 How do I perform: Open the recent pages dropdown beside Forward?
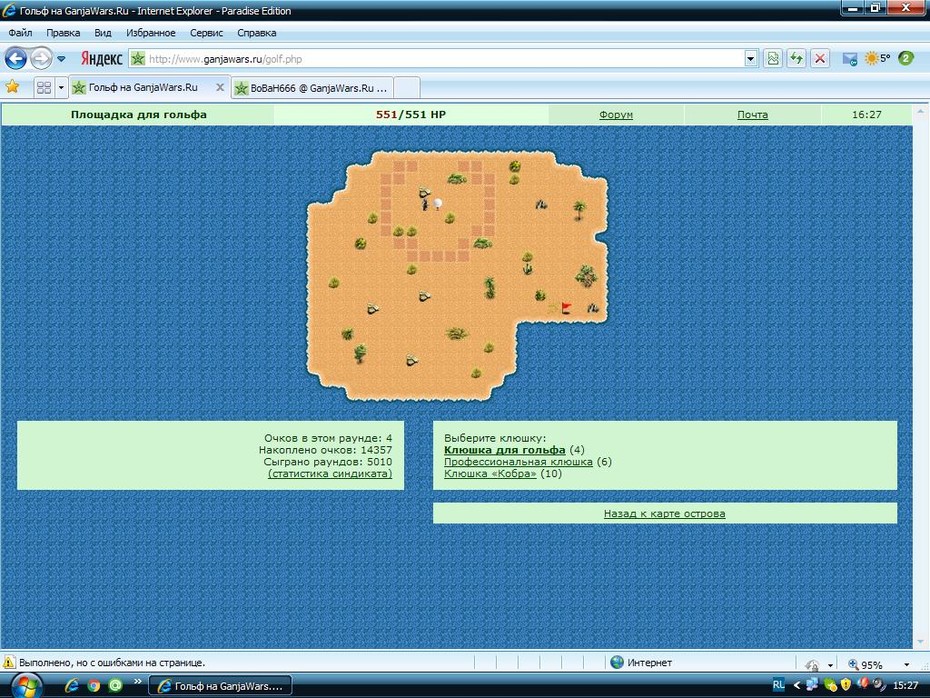[x=61, y=59]
